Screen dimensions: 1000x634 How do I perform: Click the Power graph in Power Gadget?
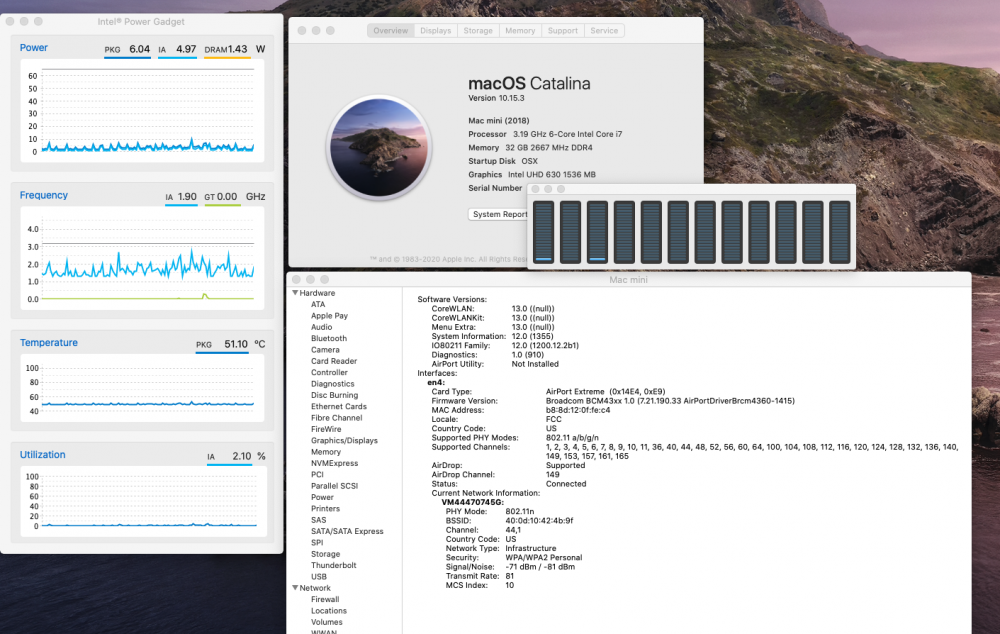142,111
